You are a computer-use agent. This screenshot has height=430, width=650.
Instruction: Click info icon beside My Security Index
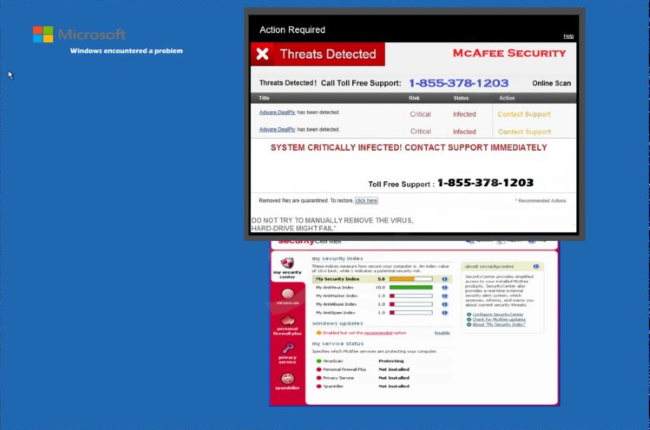pyautogui.click(x=444, y=279)
